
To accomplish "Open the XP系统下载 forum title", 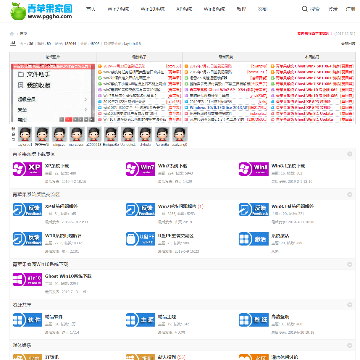I will point(57,166).
